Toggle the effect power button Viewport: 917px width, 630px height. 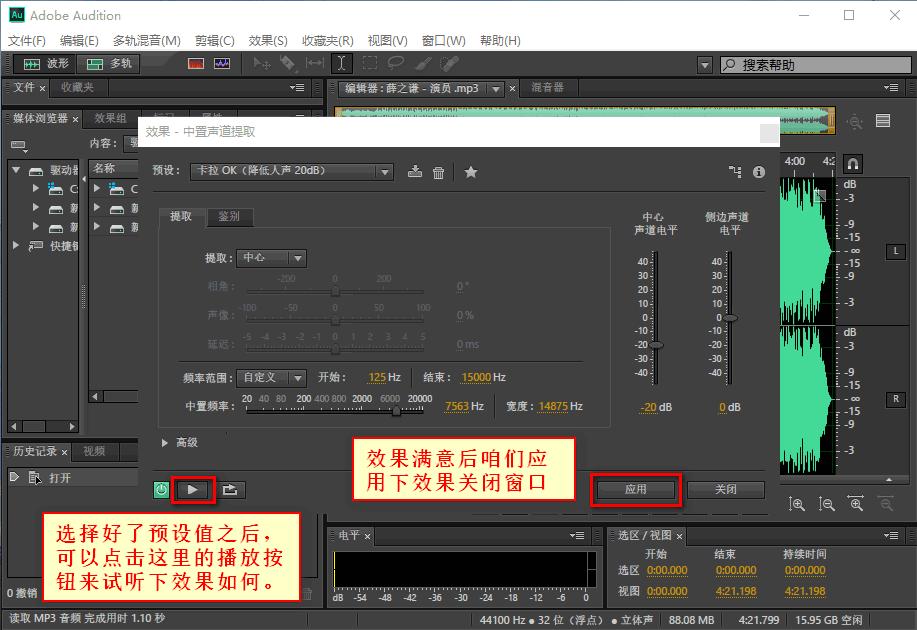159,490
